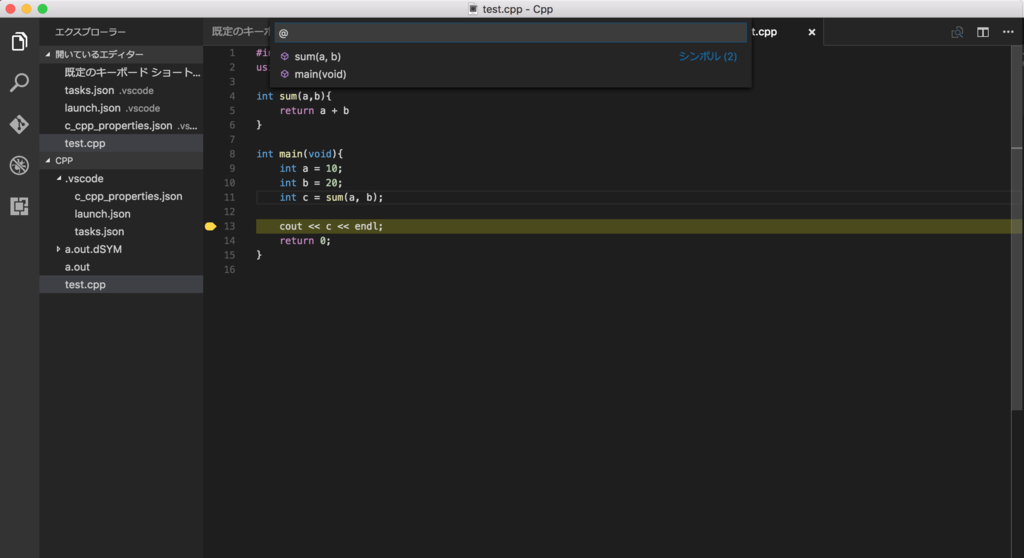Click the editor vertical scrollbar
The height and width of the screenshot is (558, 1024).
click(1016, 229)
